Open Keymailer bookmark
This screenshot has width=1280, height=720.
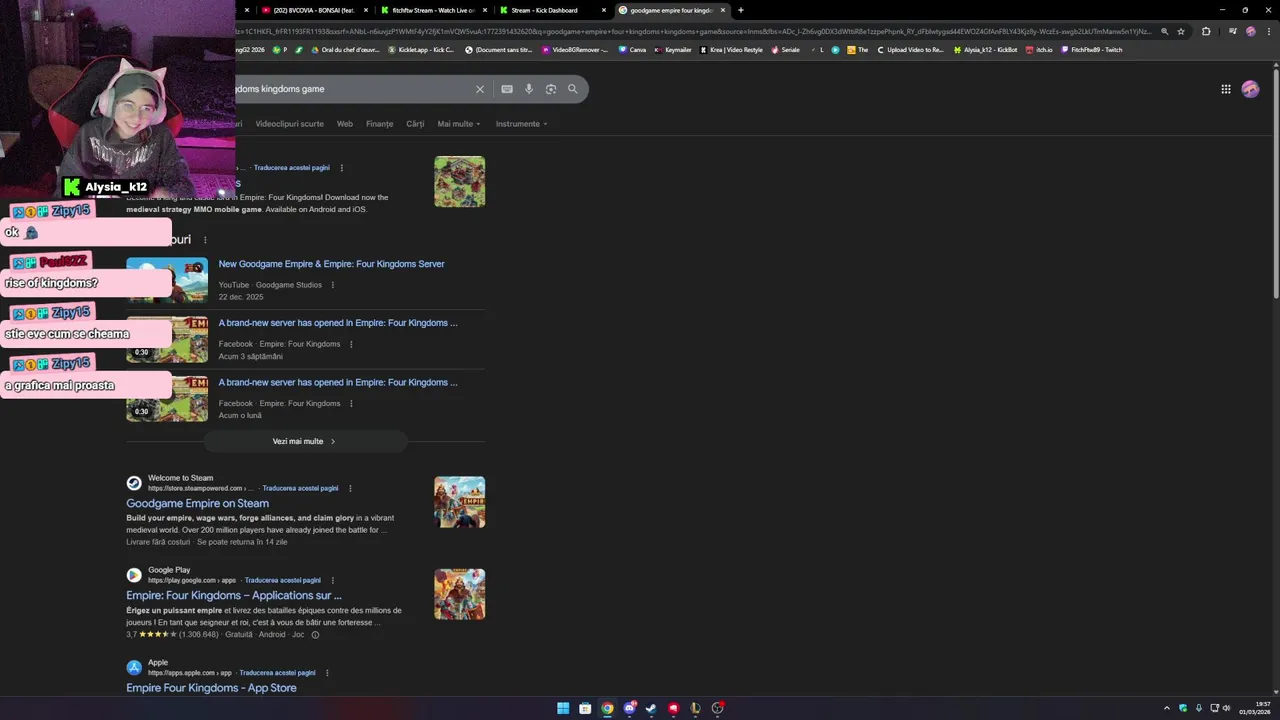[673, 50]
